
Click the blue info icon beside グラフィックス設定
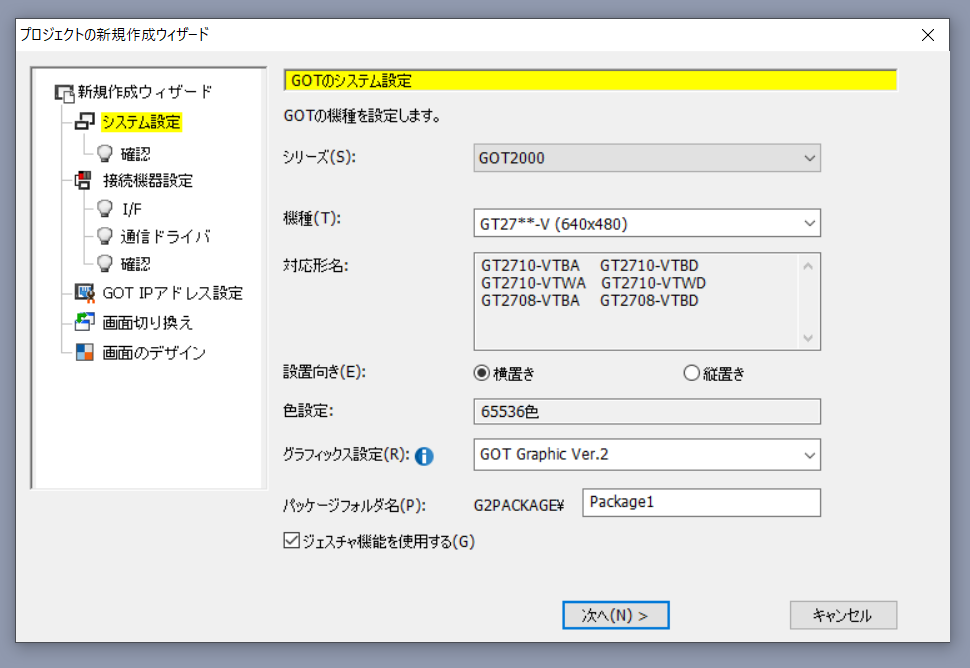[424, 456]
